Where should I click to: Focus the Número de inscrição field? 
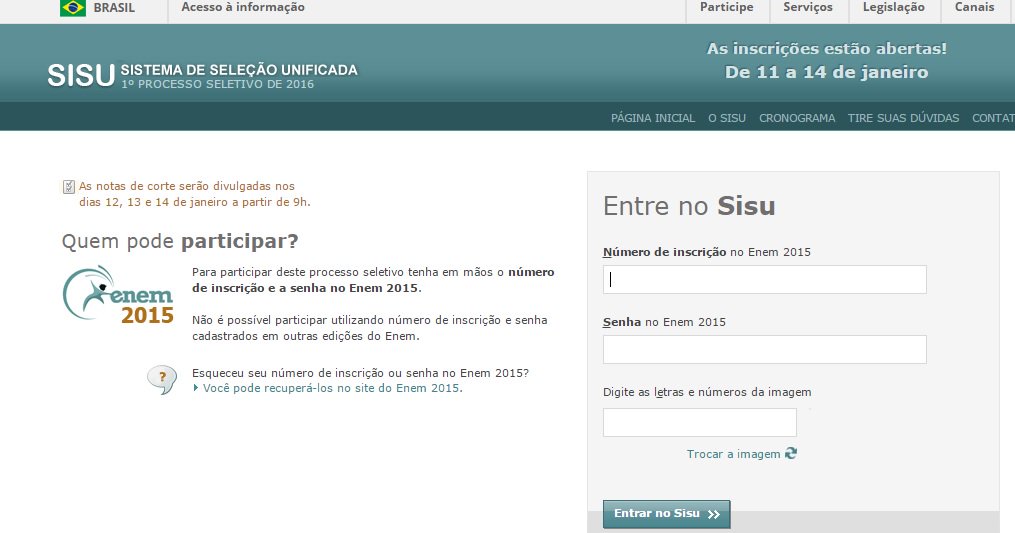coord(764,279)
